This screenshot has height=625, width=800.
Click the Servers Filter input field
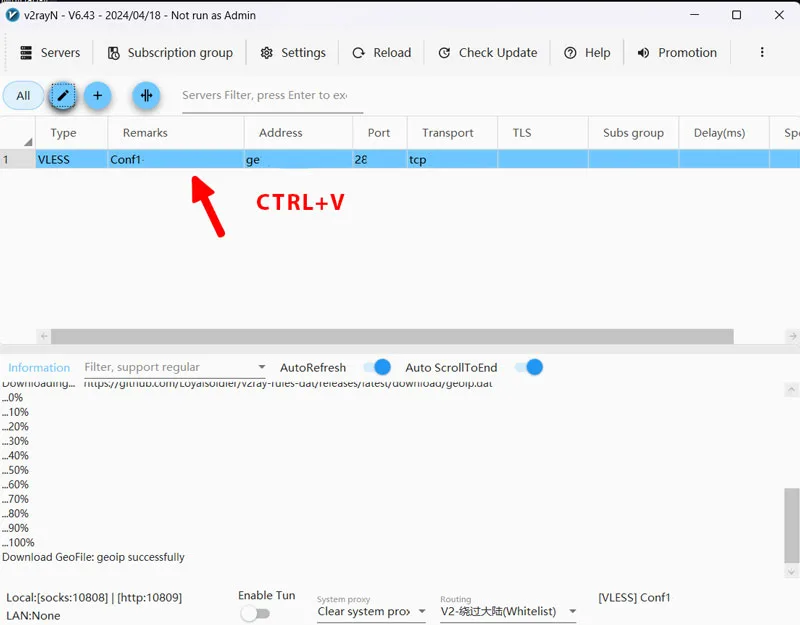click(265, 96)
